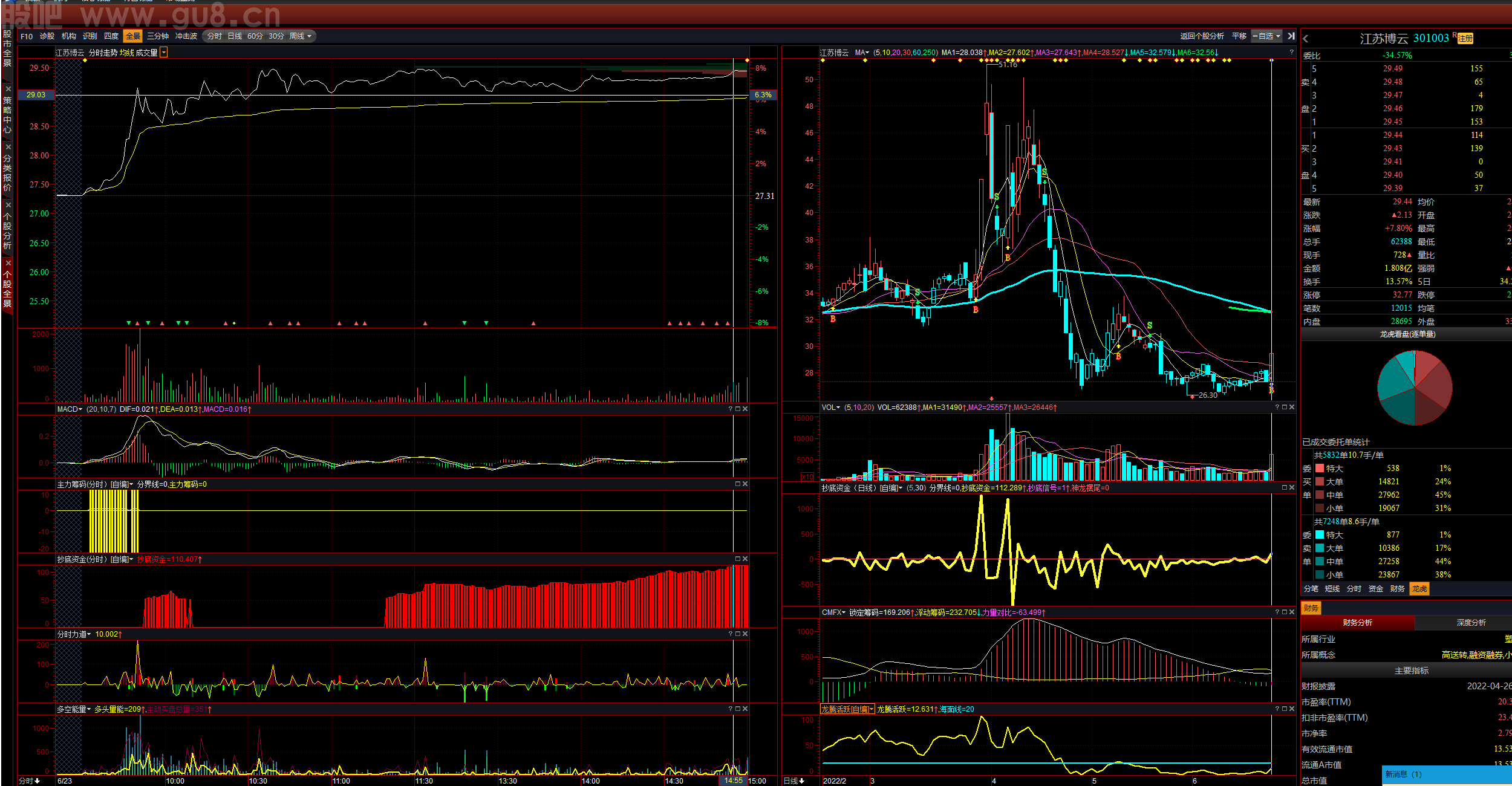Switch chart period to 日线
1512x786 pixels.
235,36
